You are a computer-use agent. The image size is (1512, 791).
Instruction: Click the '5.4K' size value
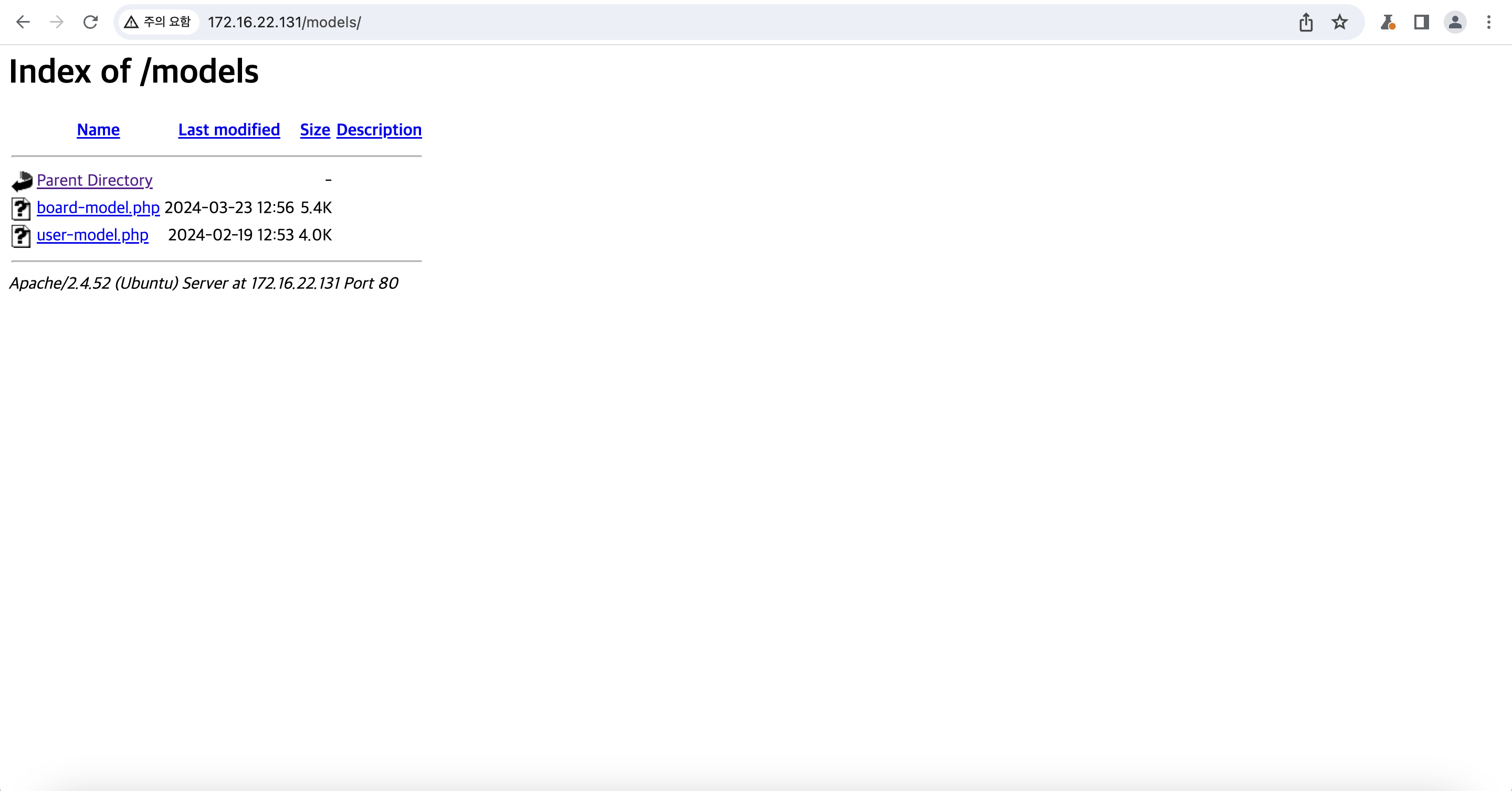click(316, 207)
